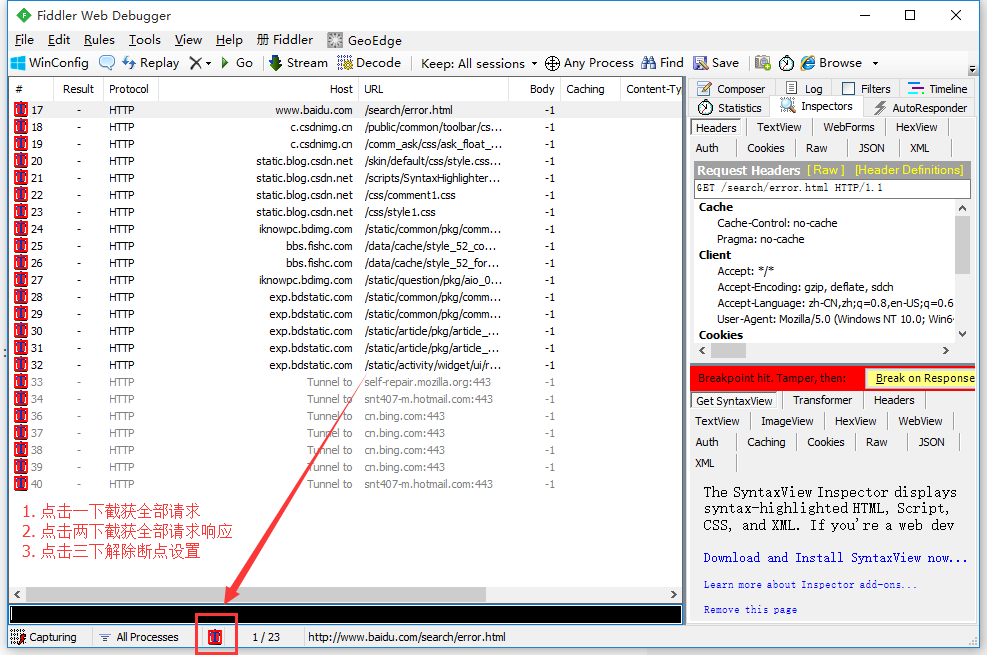Open the View menu
Viewport: 987px width, 655px height.
pos(188,40)
